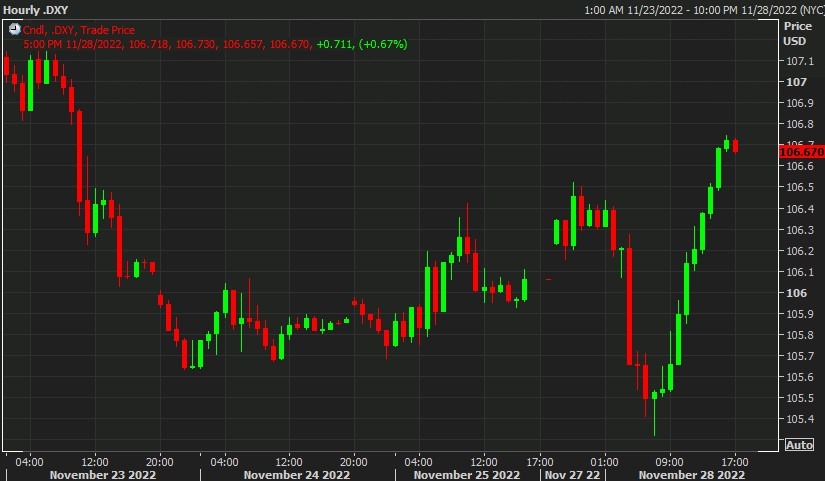Click the 09:00 time label on the axis
Viewport: 825px width, 481px height.
[669, 462]
